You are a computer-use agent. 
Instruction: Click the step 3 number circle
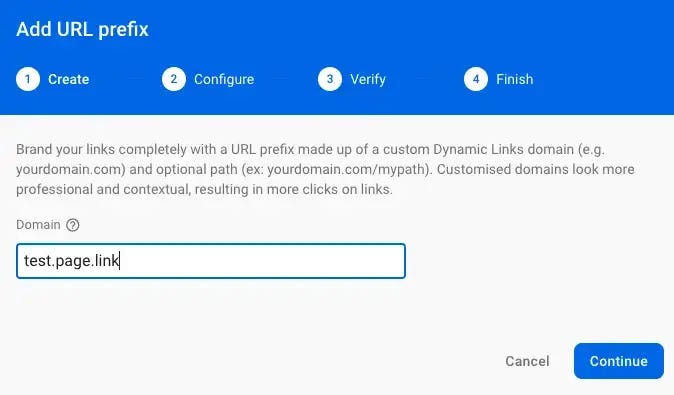coord(330,79)
